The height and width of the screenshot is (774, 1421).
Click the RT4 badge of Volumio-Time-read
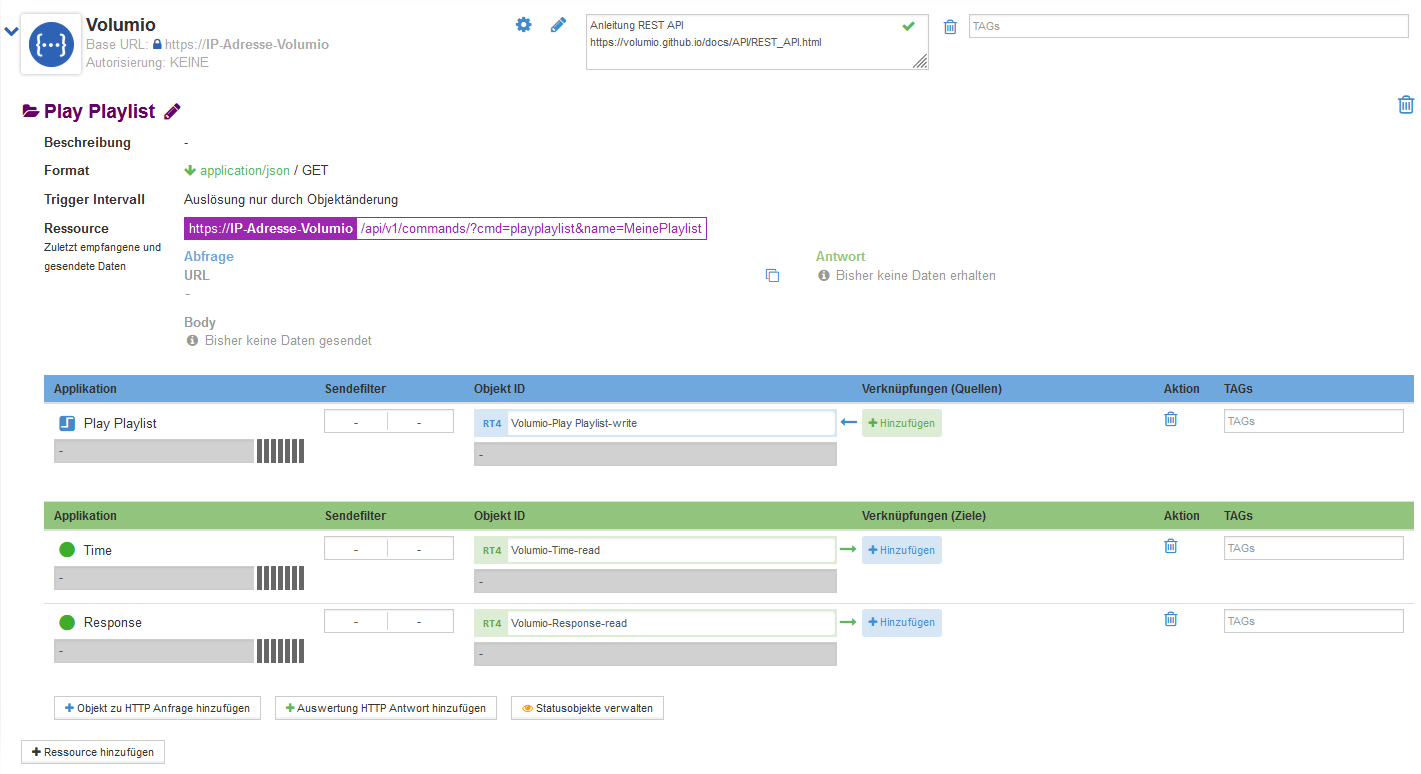492,550
